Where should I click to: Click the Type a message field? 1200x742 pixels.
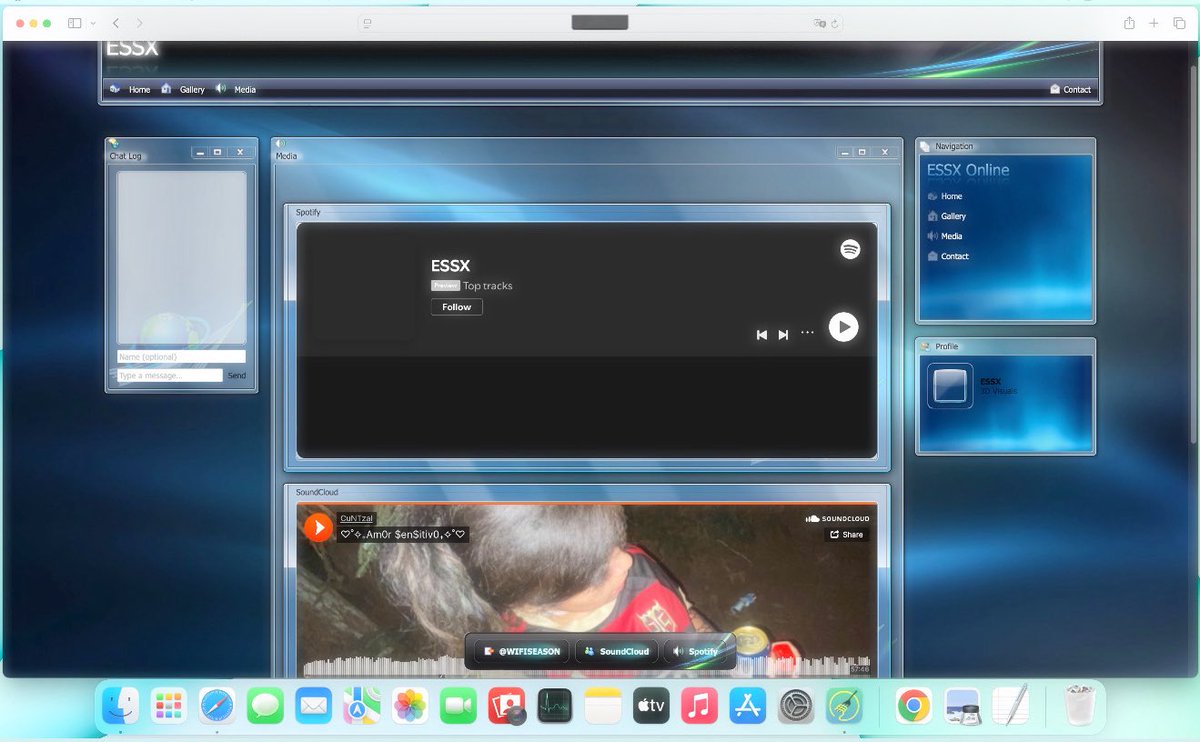pos(170,376)
